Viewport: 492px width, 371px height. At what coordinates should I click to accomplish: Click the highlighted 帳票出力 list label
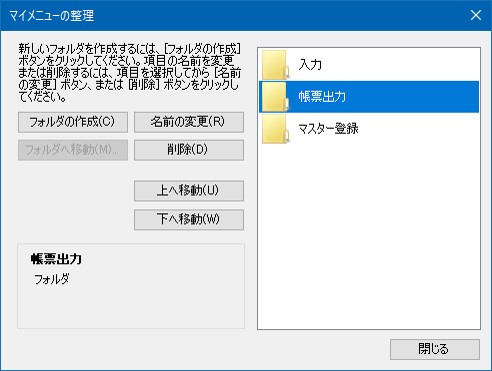[322, 97]
